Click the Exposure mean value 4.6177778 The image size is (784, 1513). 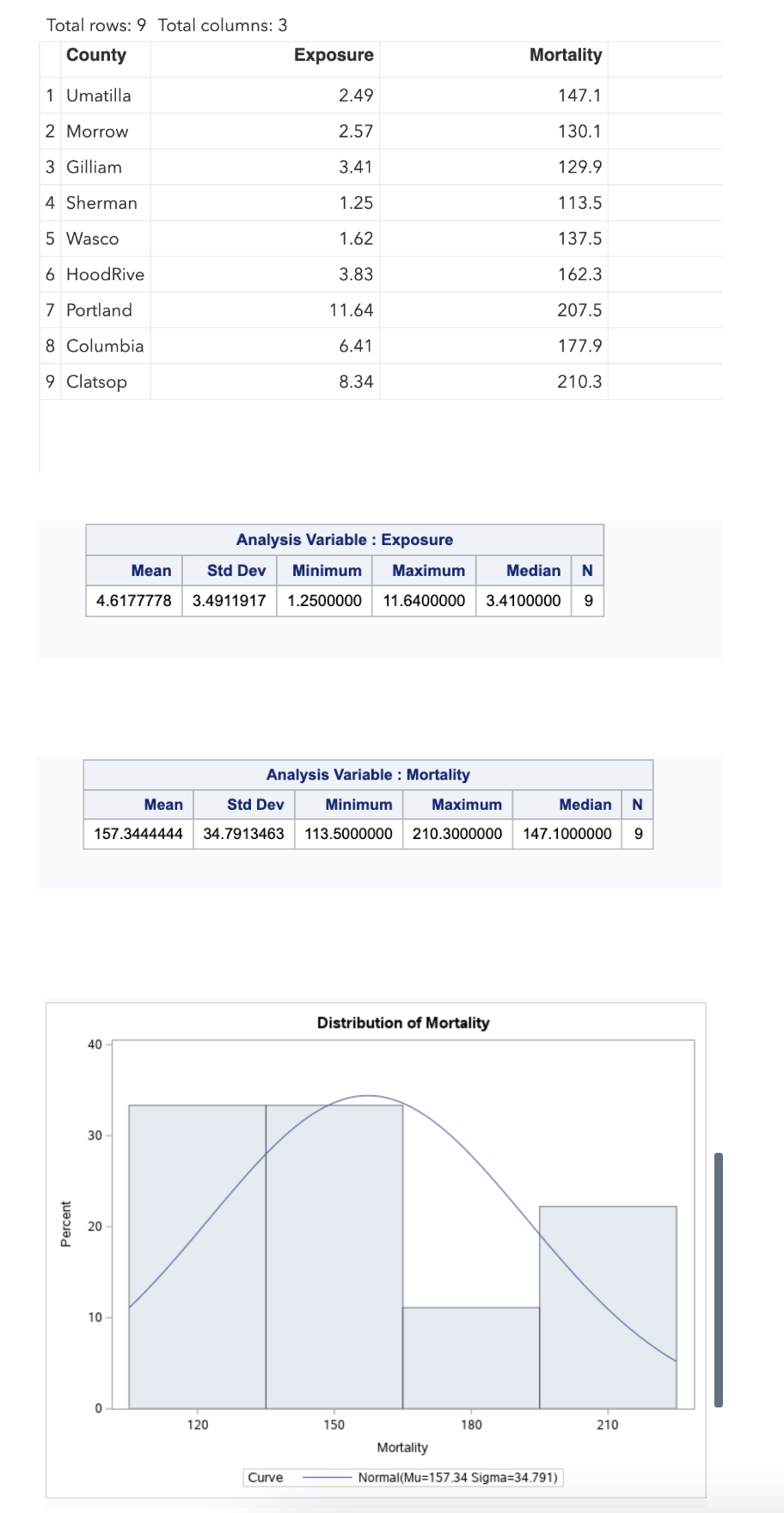[134, 601]
